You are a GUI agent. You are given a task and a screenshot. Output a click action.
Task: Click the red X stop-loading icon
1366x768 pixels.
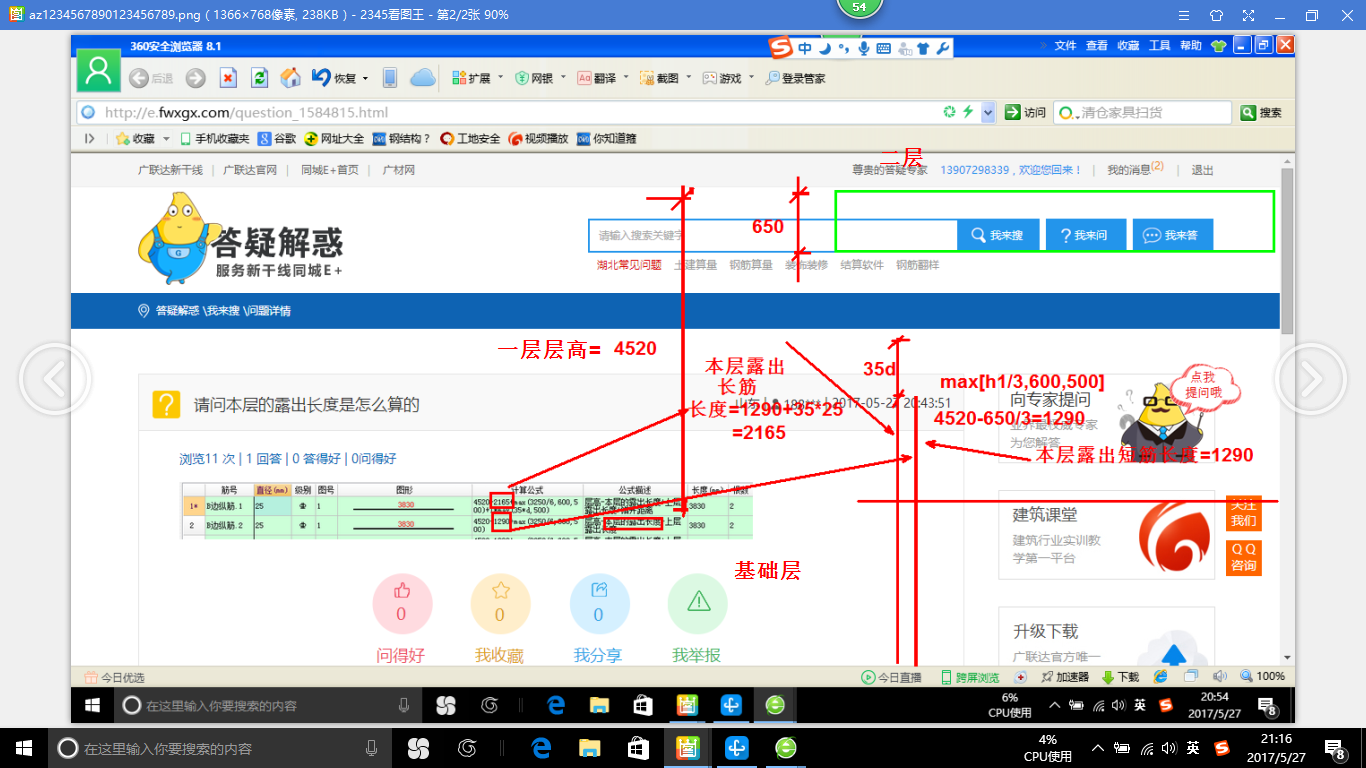(x=228, y=78)
